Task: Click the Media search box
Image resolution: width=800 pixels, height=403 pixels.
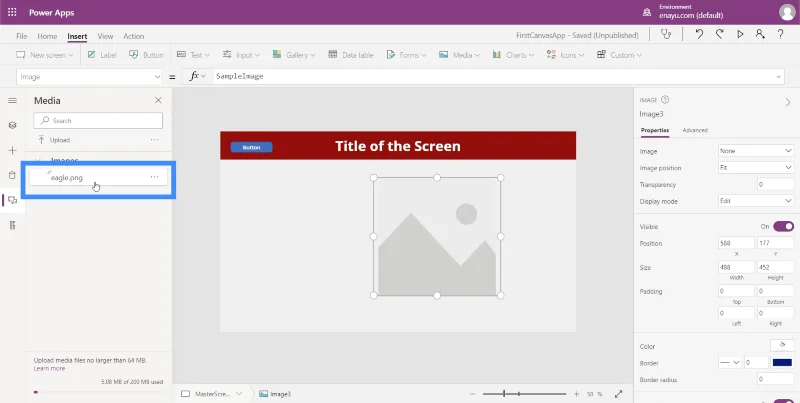Action: pyautogui.click(x=98, y=120)
